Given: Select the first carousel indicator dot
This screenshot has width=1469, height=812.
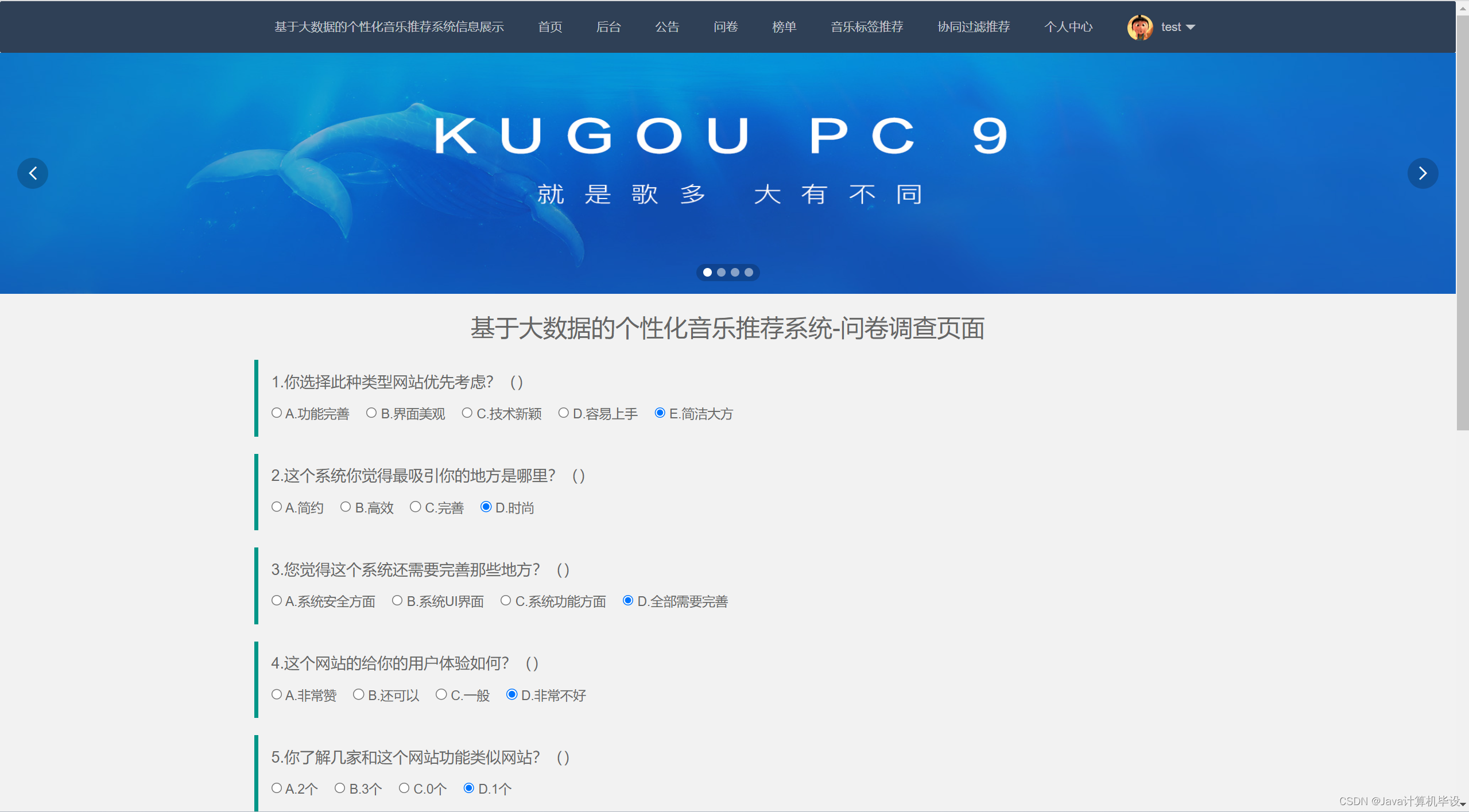Looking at the screenshot, I should 707,273.
